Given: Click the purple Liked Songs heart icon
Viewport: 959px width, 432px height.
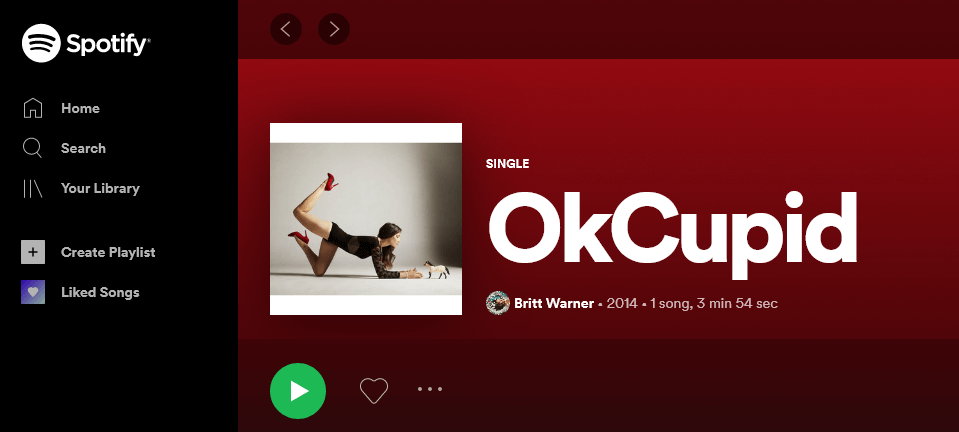Looking at the screenshot, I should pyautogui.click(x=33, y=292).
